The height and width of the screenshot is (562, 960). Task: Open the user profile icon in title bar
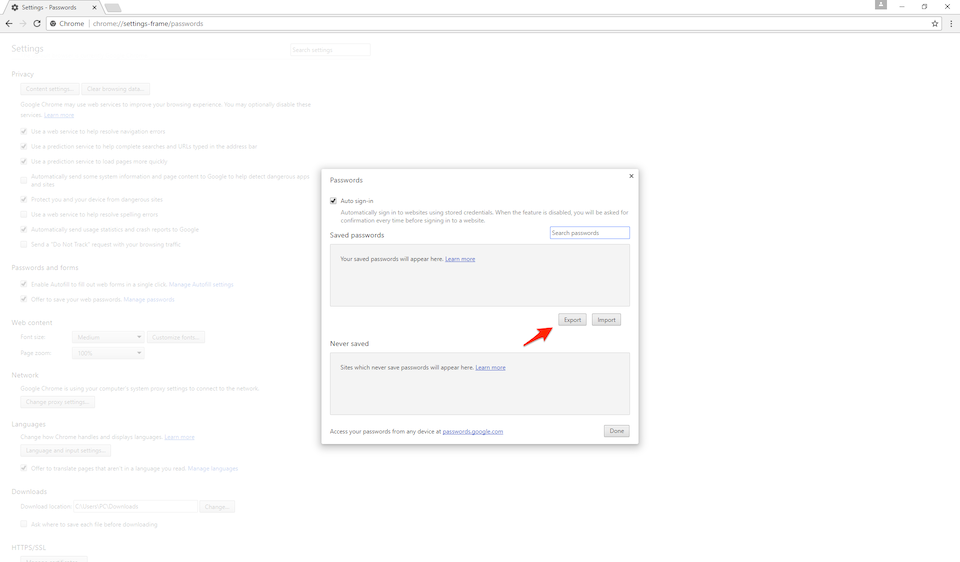[880, 5]
